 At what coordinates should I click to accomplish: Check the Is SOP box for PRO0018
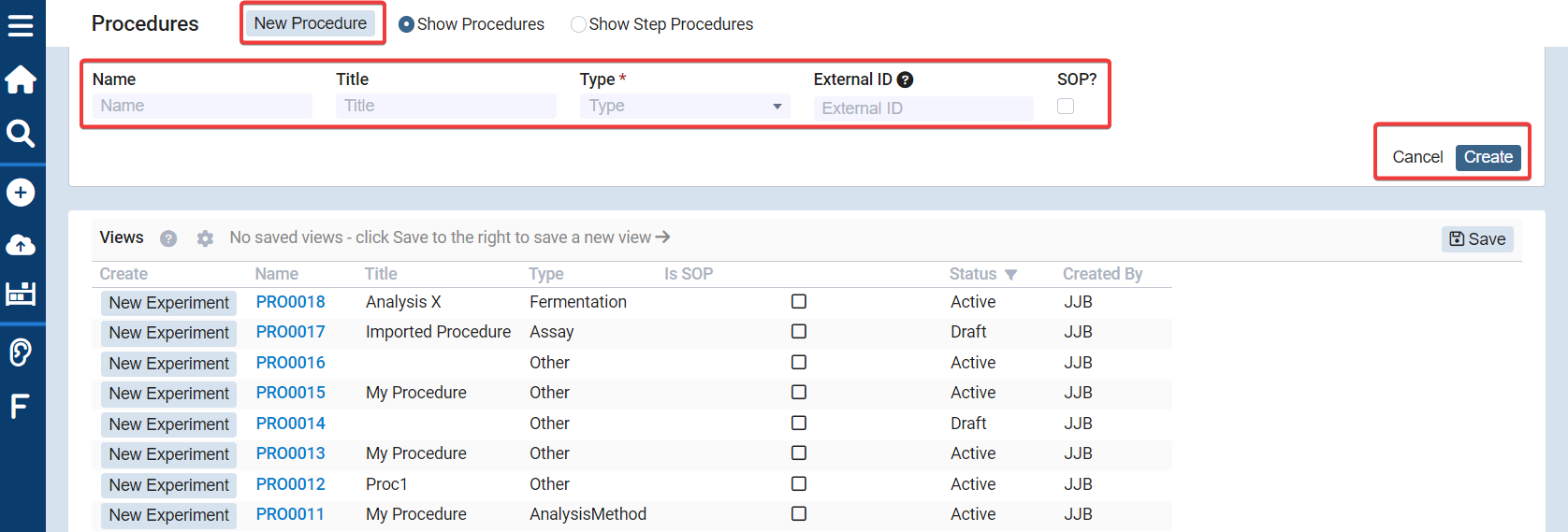pos(799,302)
